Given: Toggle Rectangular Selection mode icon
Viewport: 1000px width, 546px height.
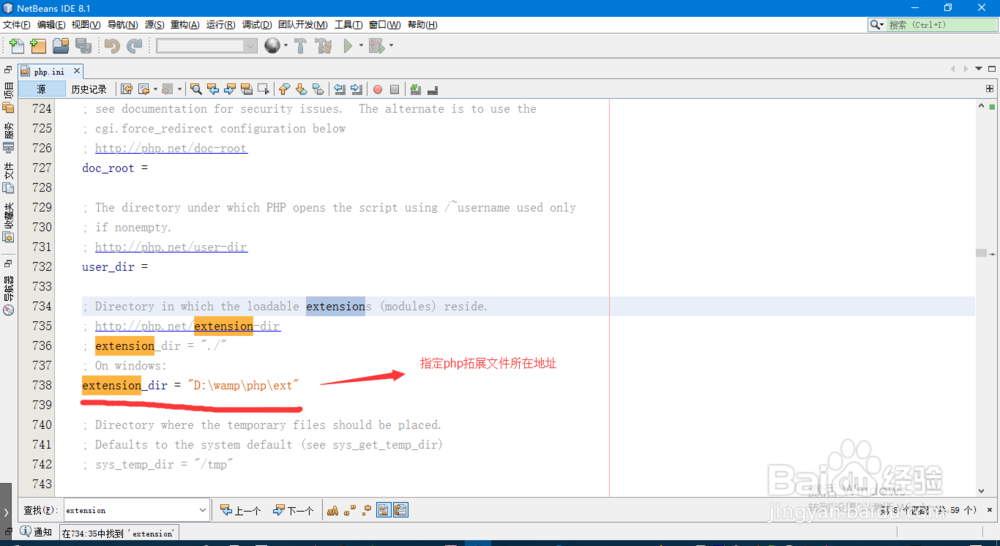Looking at the screenshot, I should [263, 89].
